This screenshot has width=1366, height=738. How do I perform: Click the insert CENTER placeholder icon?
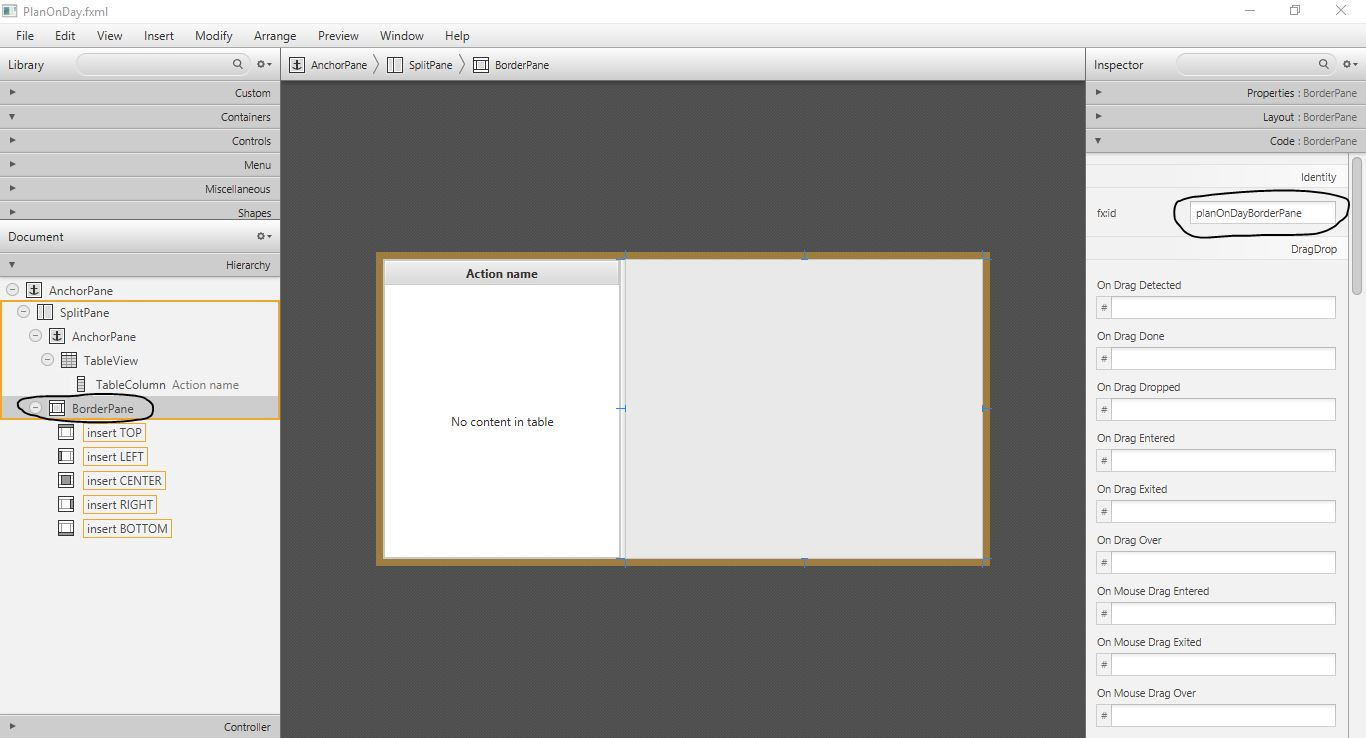point(66,480)
